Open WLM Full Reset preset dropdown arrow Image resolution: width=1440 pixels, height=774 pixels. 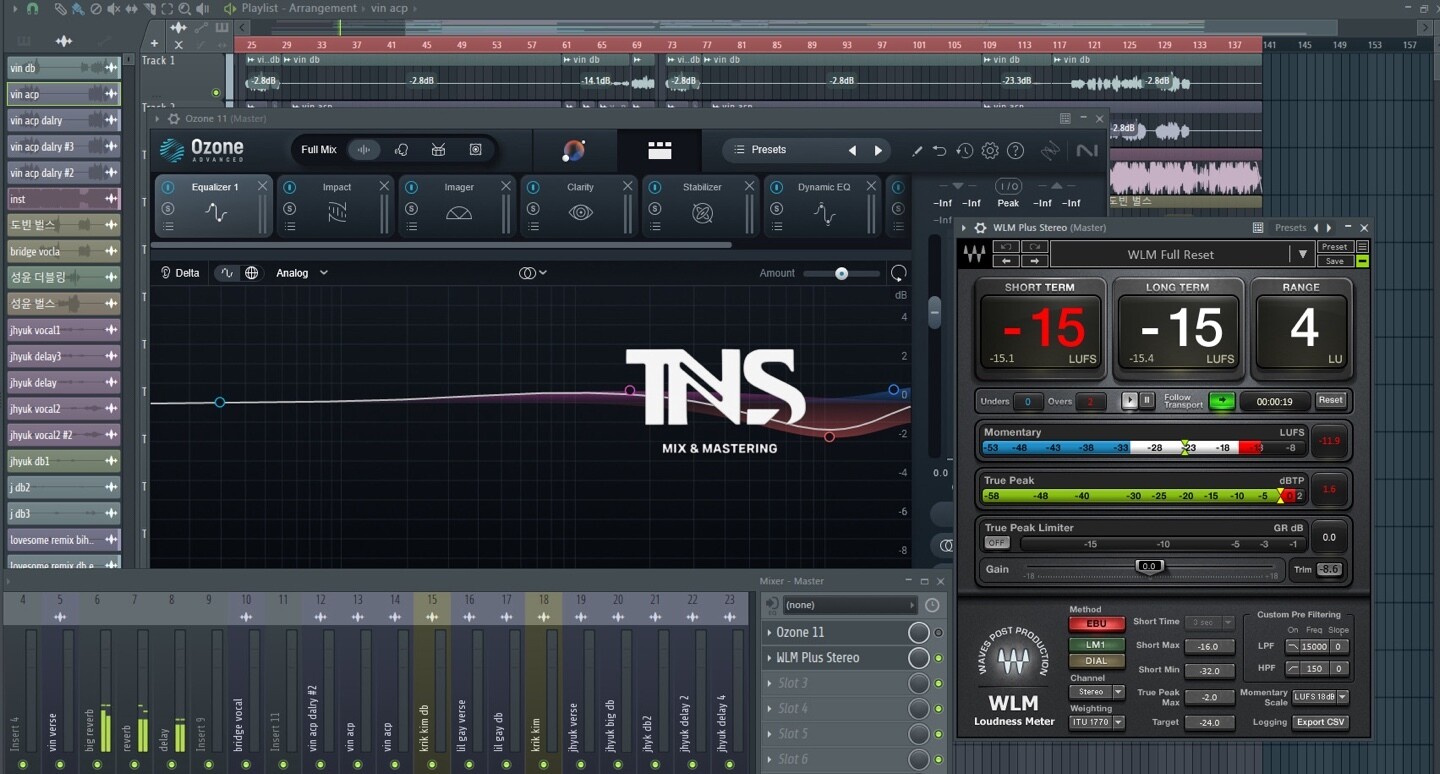pyautogui.click(x=1302, y=255)
